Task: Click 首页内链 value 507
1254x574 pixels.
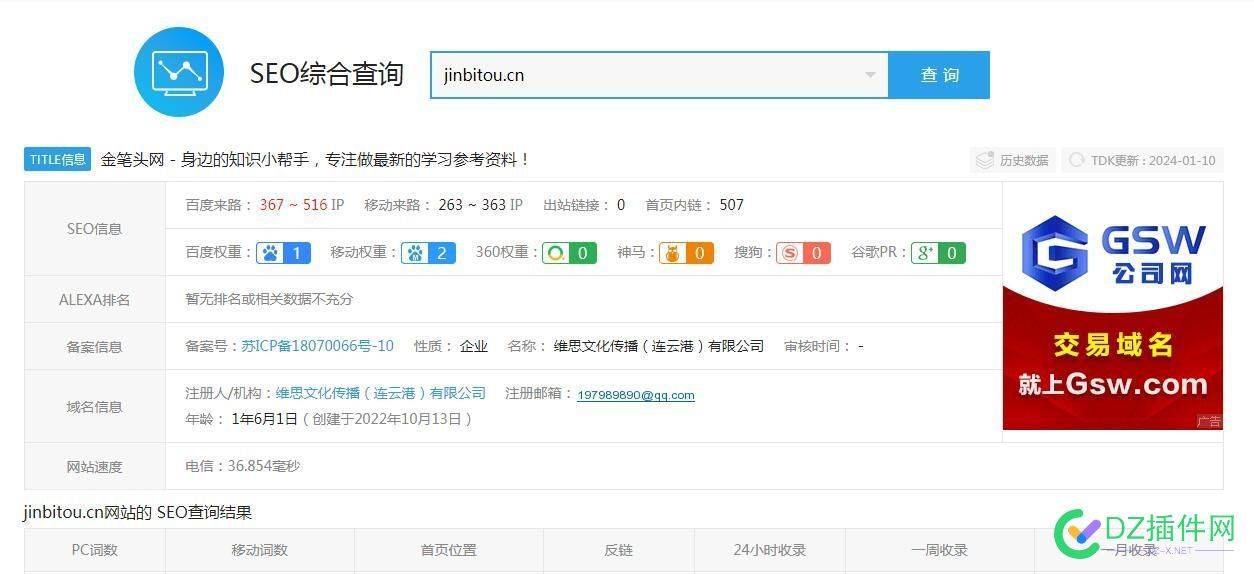Action: coord(732,205)
